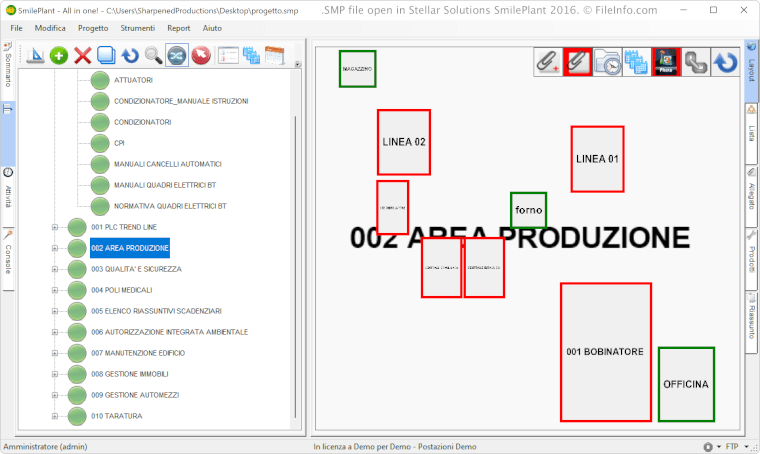
Task: Click the chain link icon
Action: pos(696,62)
